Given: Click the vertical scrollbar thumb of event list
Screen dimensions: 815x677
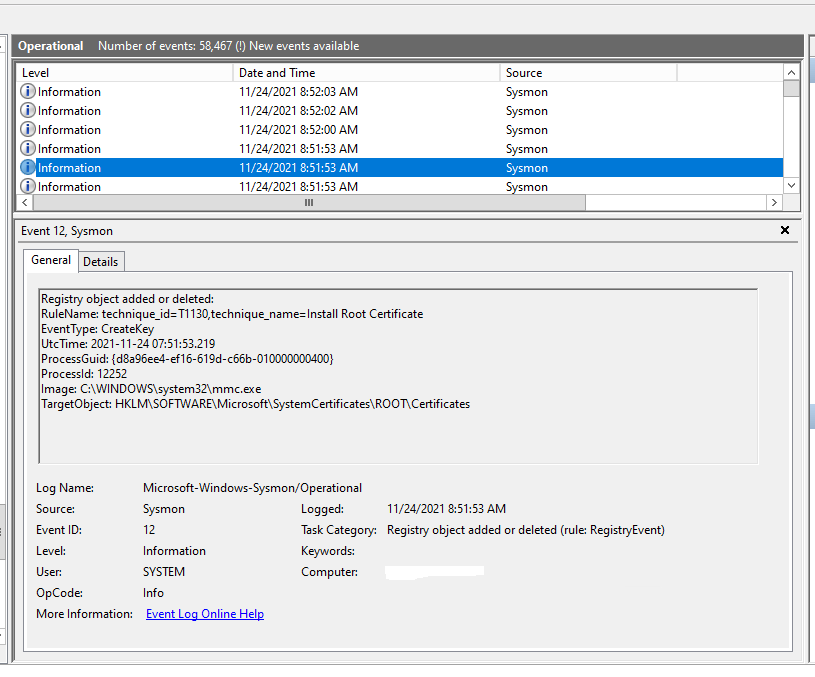Looking at the screenshot, I should [791, 88].
